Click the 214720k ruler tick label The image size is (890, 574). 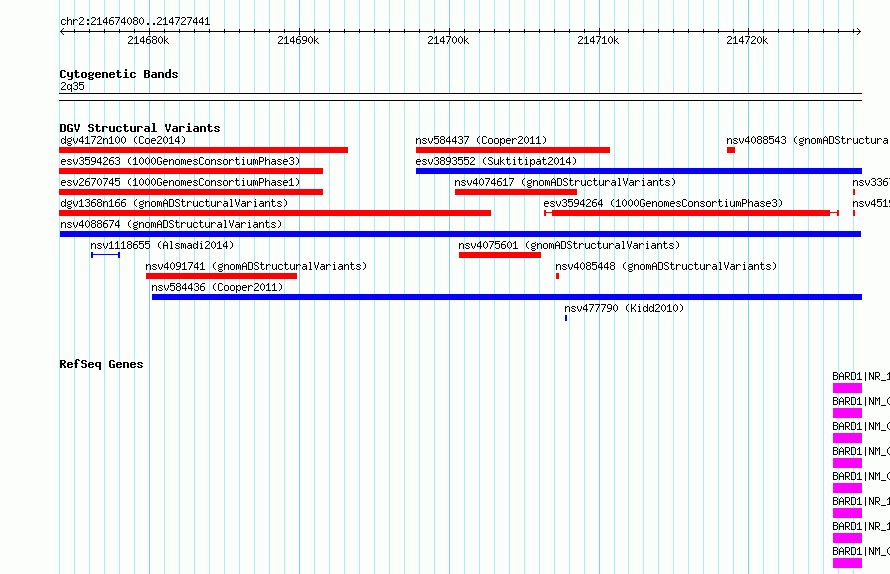[x=748, y=40]
